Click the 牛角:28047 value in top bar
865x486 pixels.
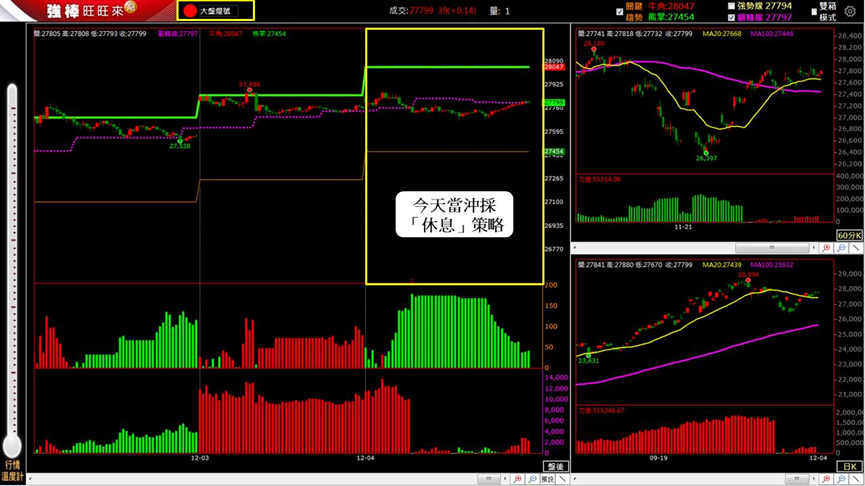coord(671,6)
